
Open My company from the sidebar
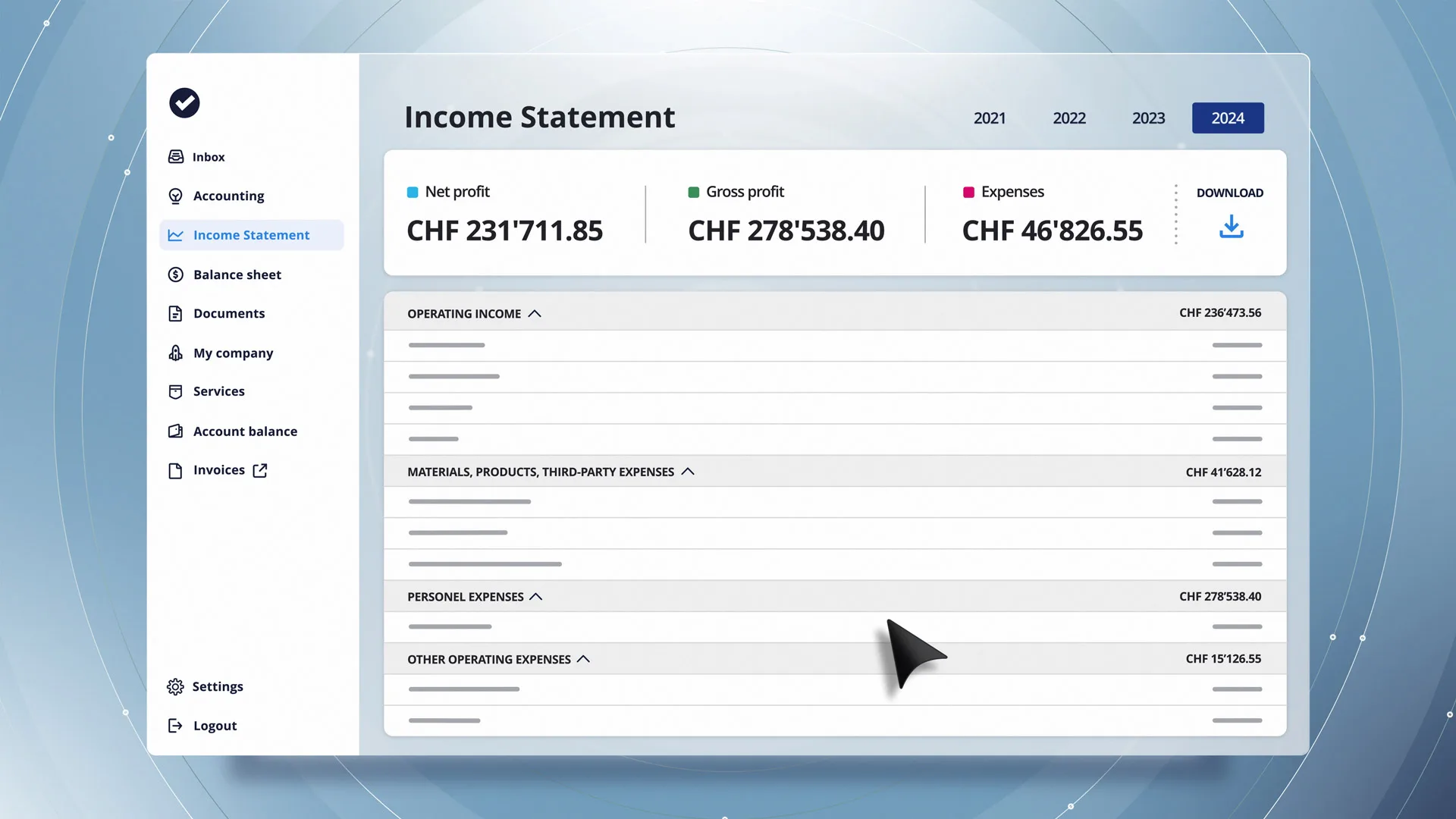(234, 353)
